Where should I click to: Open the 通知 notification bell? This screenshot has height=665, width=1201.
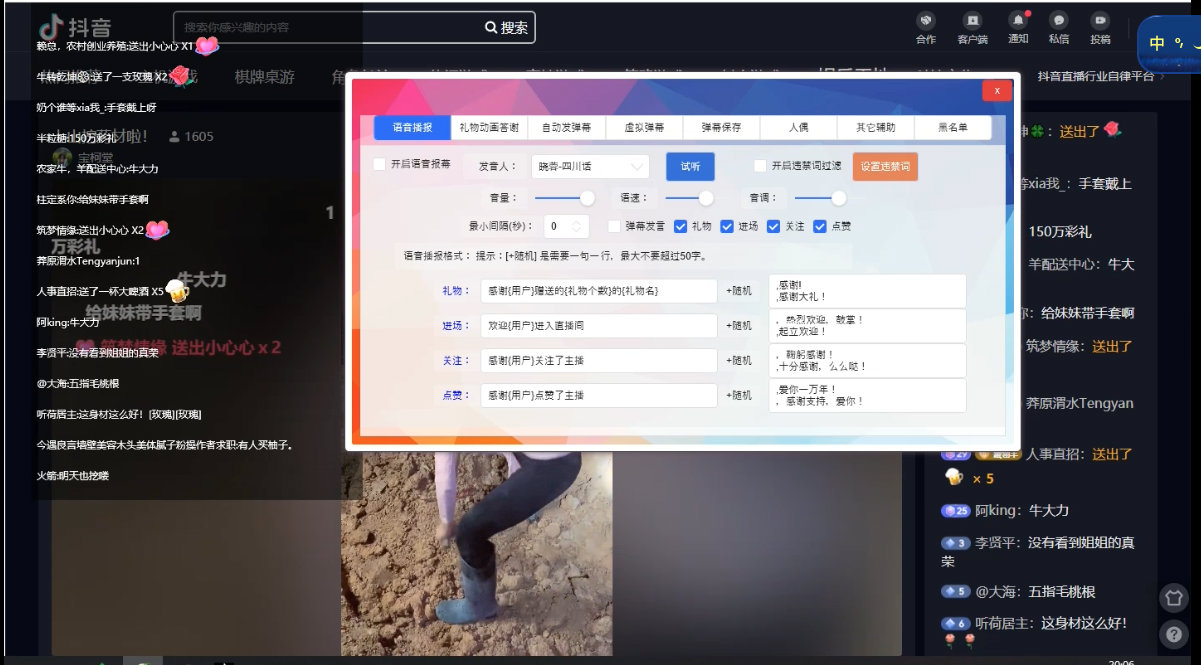1018,28
